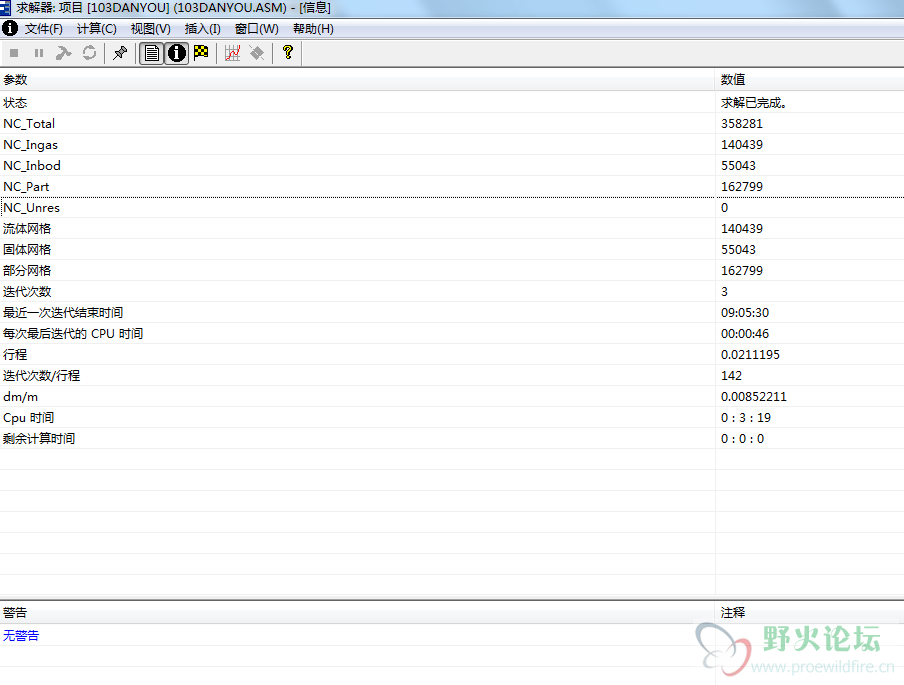Click the value 0 : 3 : 19

(x=745, y=417)
